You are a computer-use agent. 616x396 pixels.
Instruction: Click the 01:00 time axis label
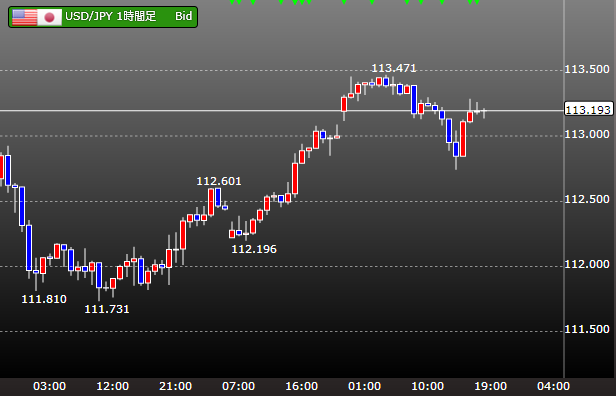pyautogui.click(x=365, y=386)
